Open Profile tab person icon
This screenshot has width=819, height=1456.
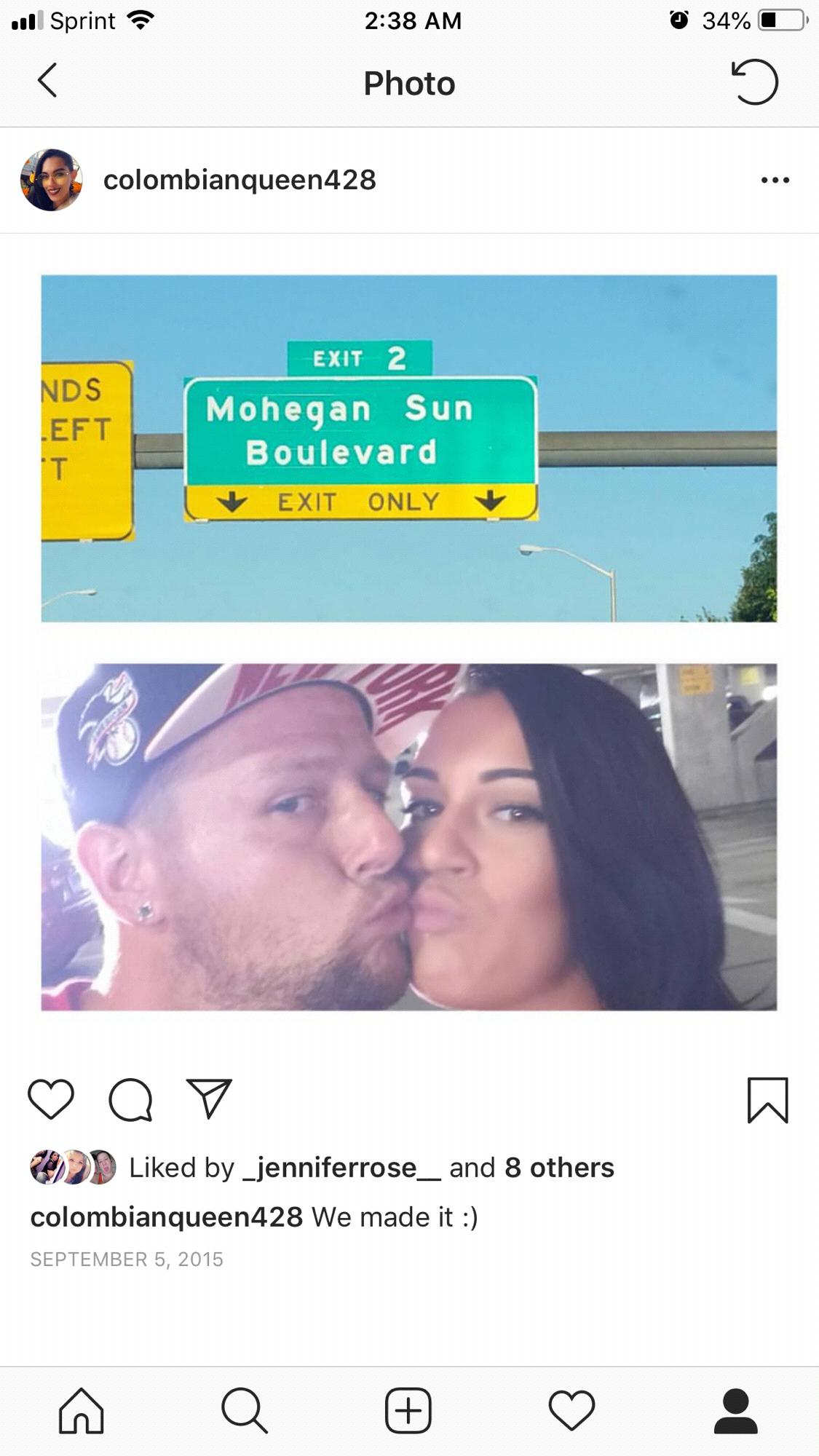pos(736,1410)
